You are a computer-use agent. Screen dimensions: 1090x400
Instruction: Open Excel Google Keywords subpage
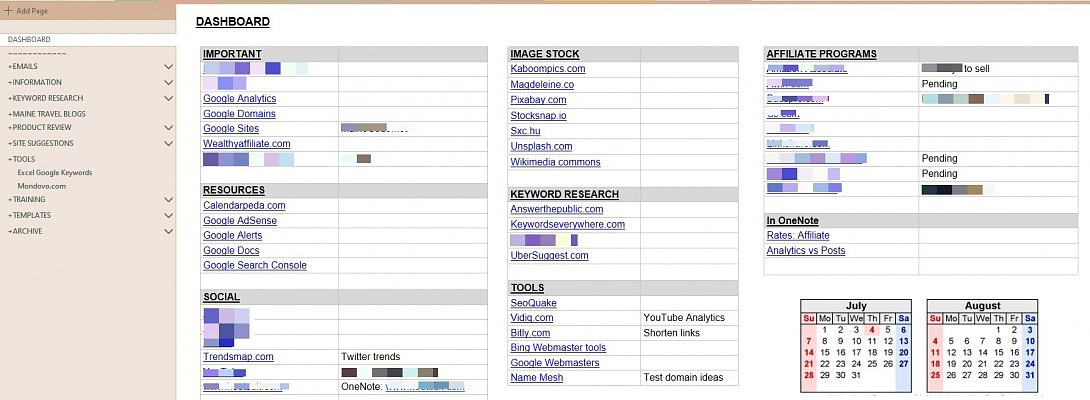tap(55, 173)
